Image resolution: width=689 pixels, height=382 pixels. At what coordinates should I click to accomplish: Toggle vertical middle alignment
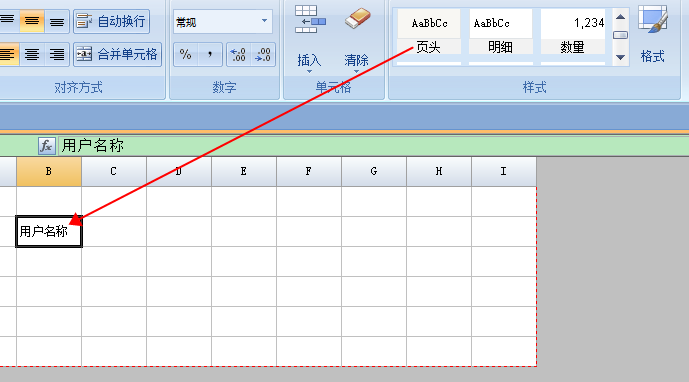click(32, 21)
